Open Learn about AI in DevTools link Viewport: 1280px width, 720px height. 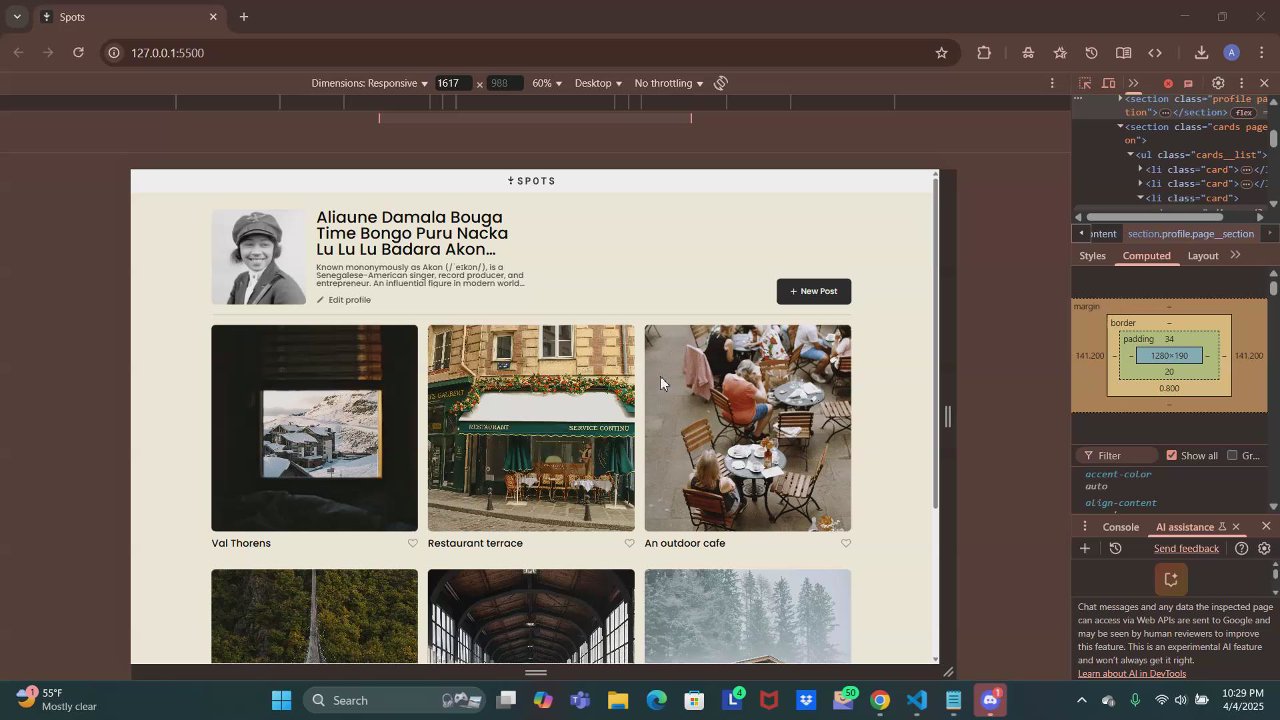(1132, 673)
